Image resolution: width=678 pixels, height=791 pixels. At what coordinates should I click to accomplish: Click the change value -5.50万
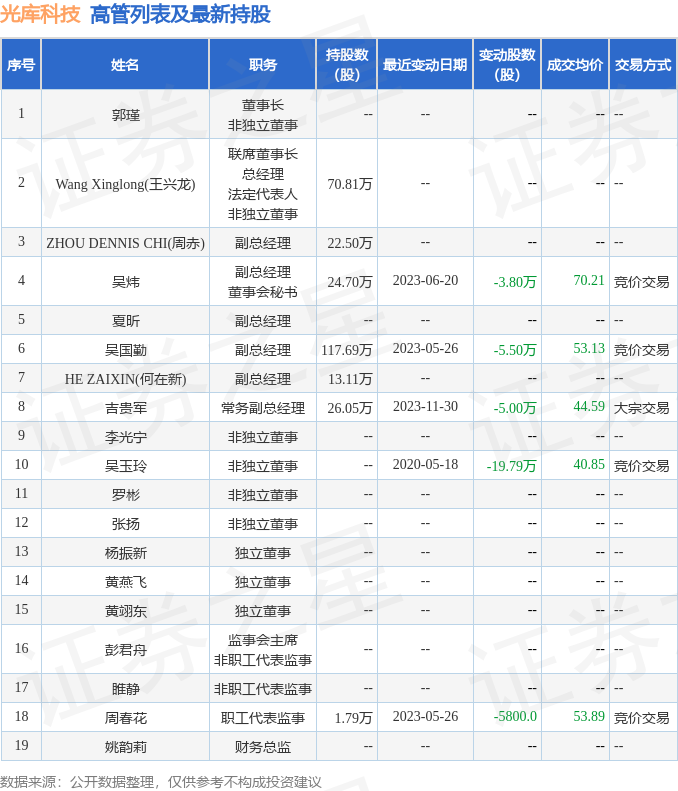515,350
